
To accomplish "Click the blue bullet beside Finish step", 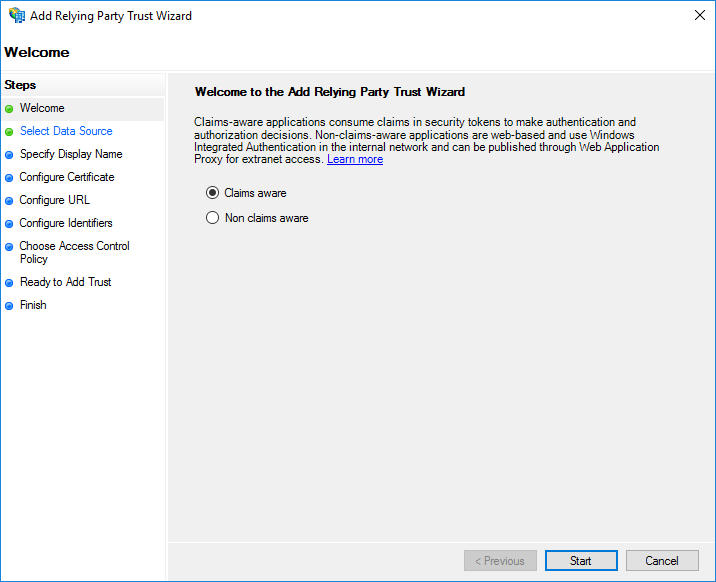I will (10, 306).
